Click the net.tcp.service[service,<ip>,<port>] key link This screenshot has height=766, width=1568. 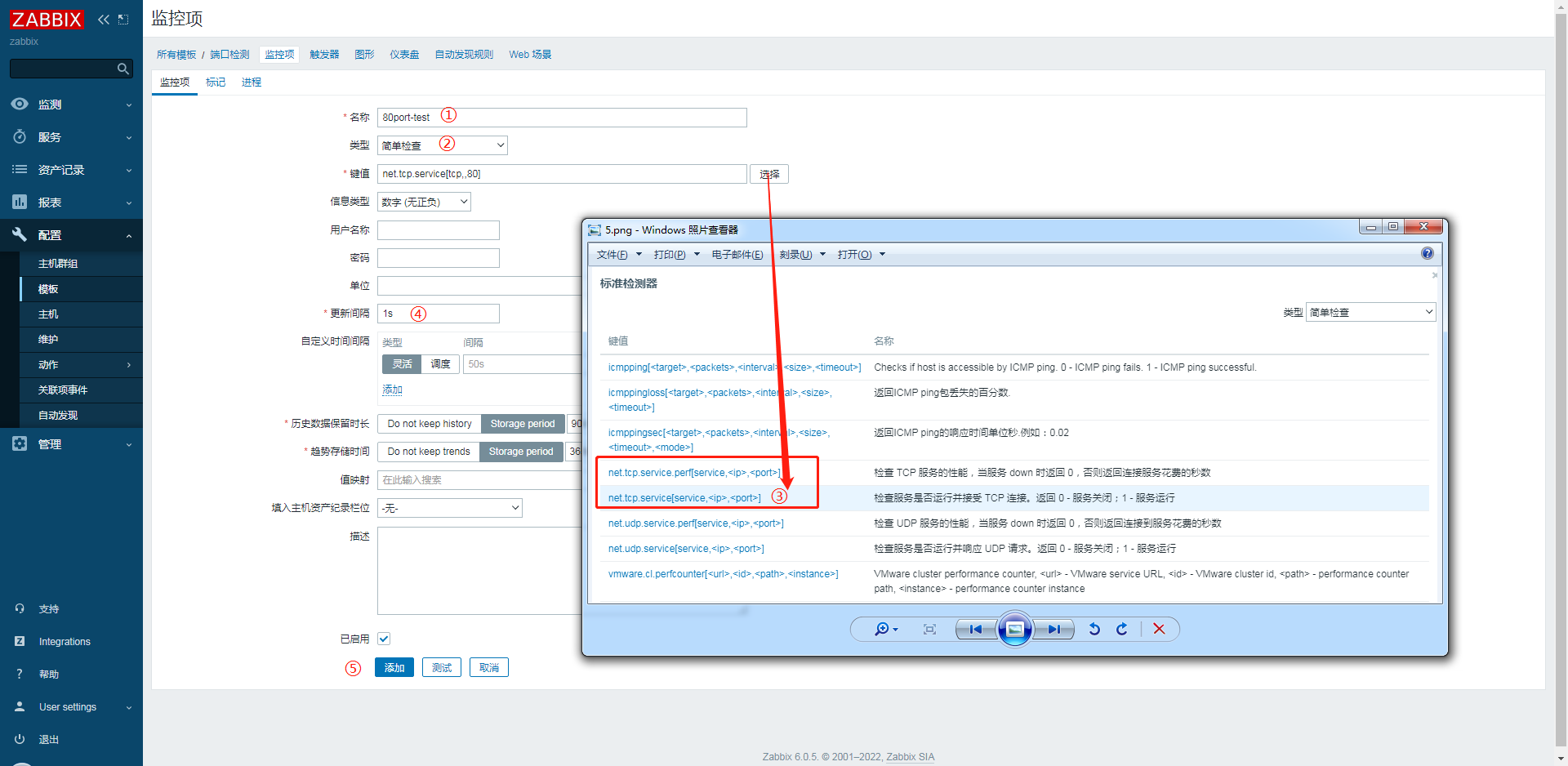tap(684, 498)
